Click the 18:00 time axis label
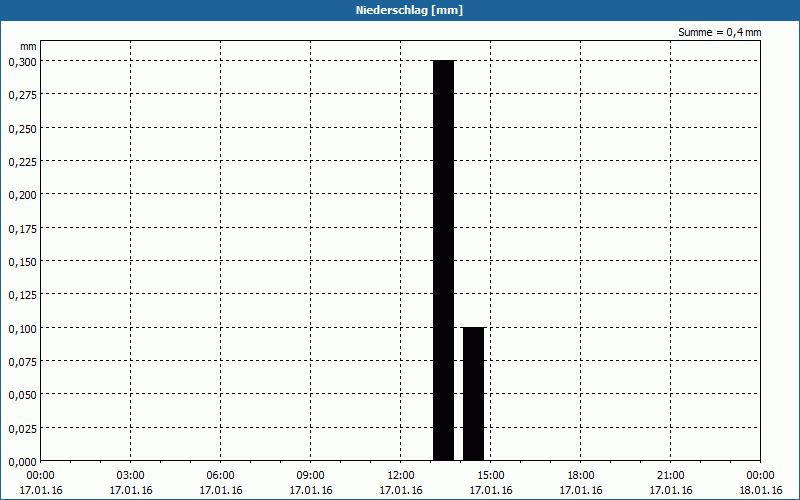The width and height of the screenshot is (800, 500). [x=581, y=476]
